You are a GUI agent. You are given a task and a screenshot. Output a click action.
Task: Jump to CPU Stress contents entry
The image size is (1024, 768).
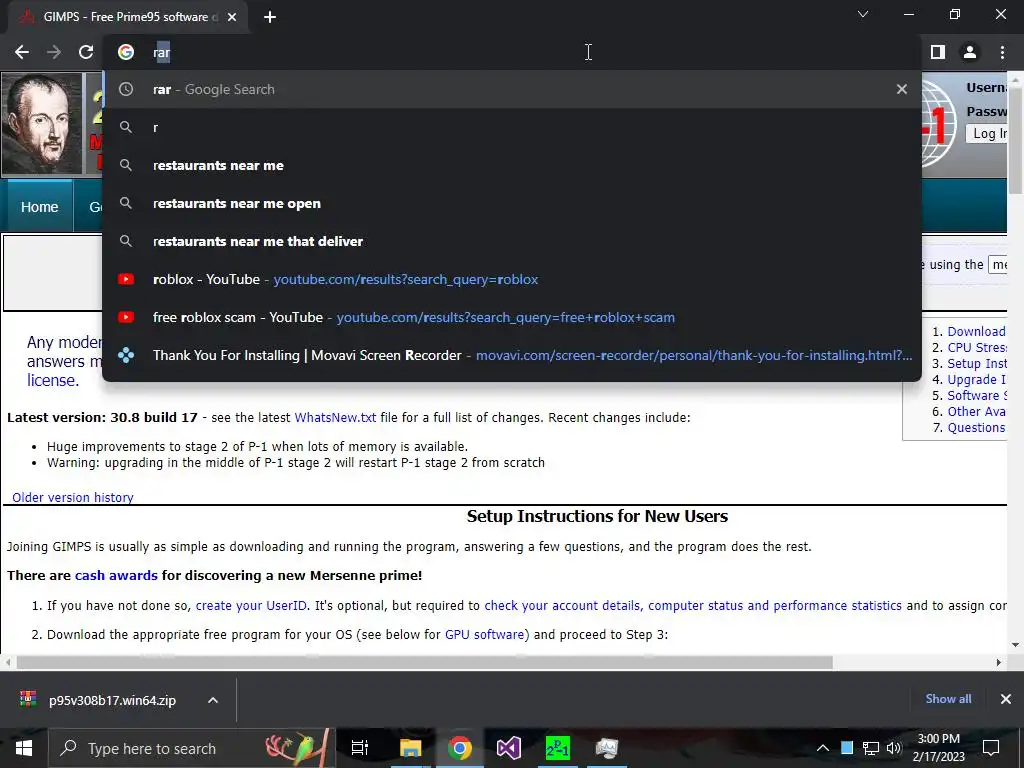976,347
